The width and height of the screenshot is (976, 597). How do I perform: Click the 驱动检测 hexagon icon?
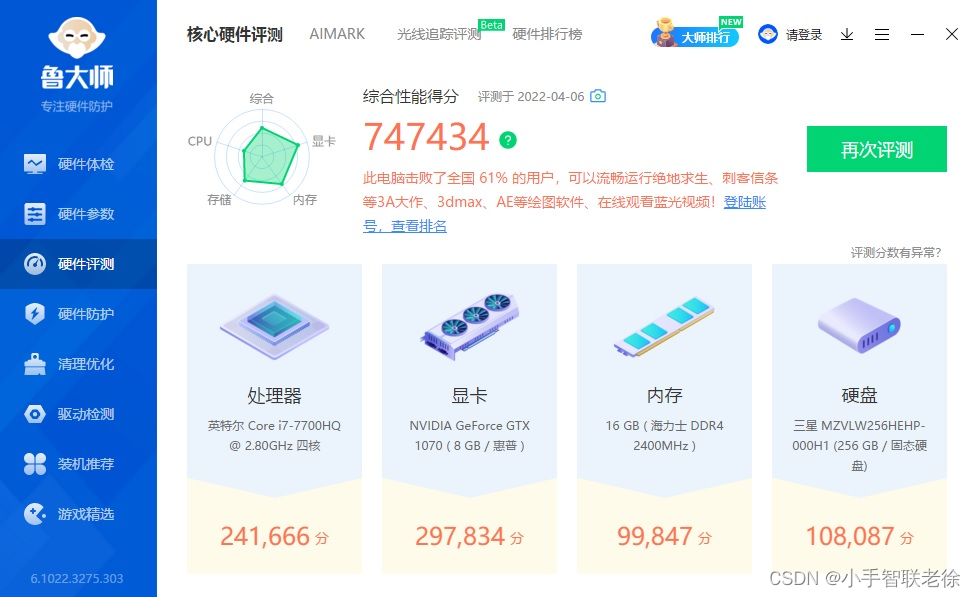35,414
